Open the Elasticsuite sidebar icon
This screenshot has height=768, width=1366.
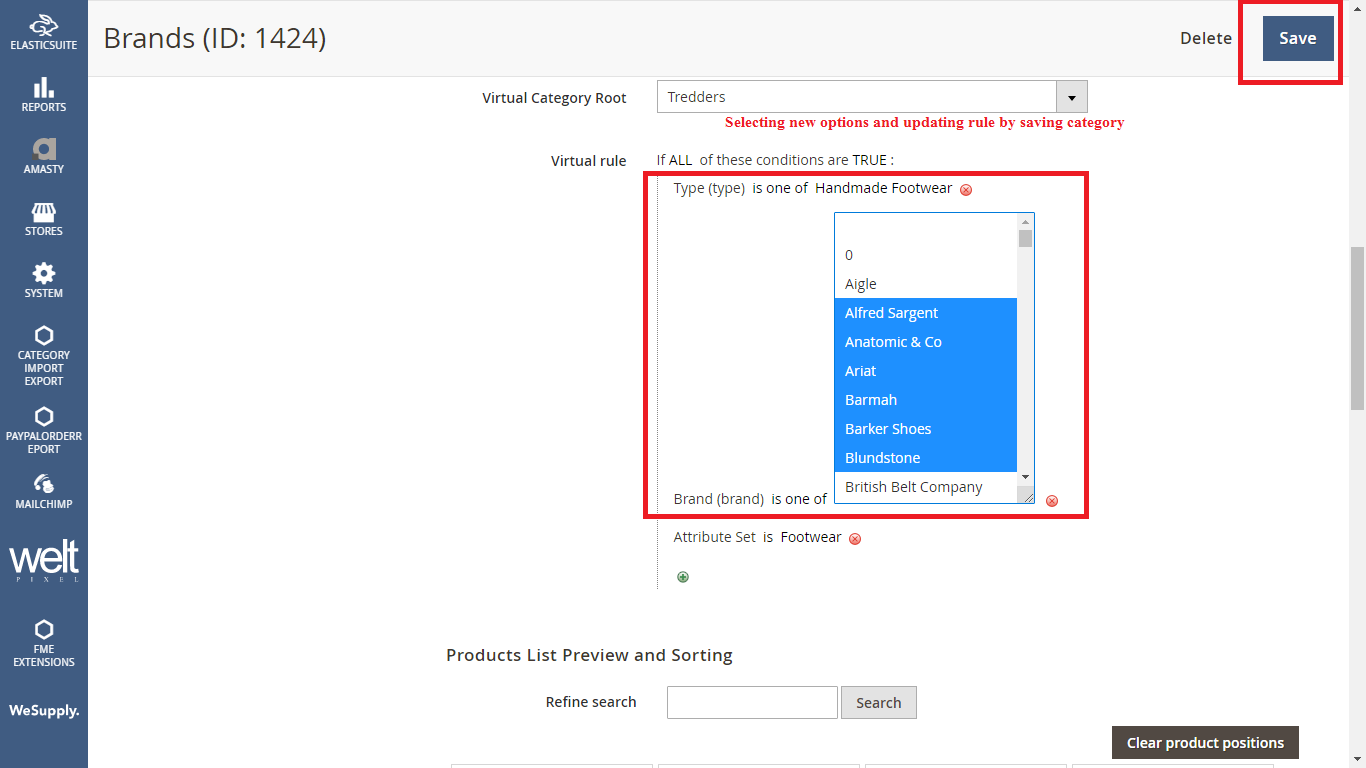tap(43, 30)
